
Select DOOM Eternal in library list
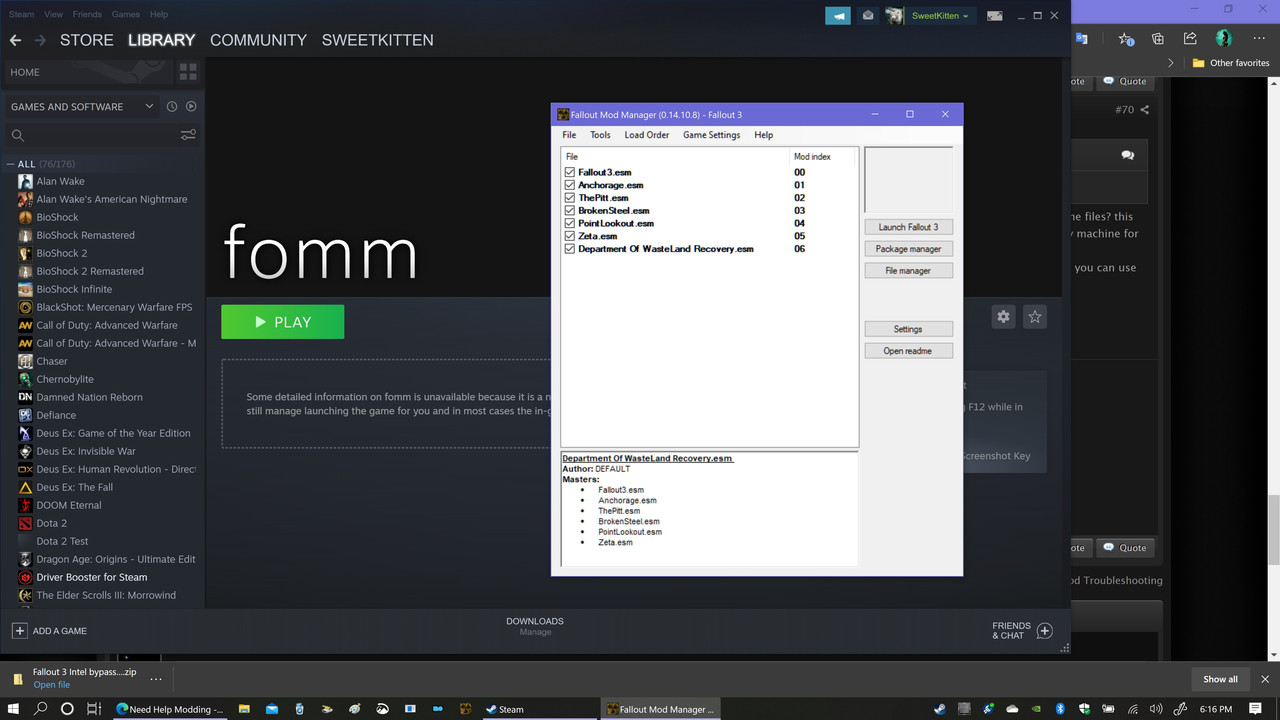coord(68,505)
